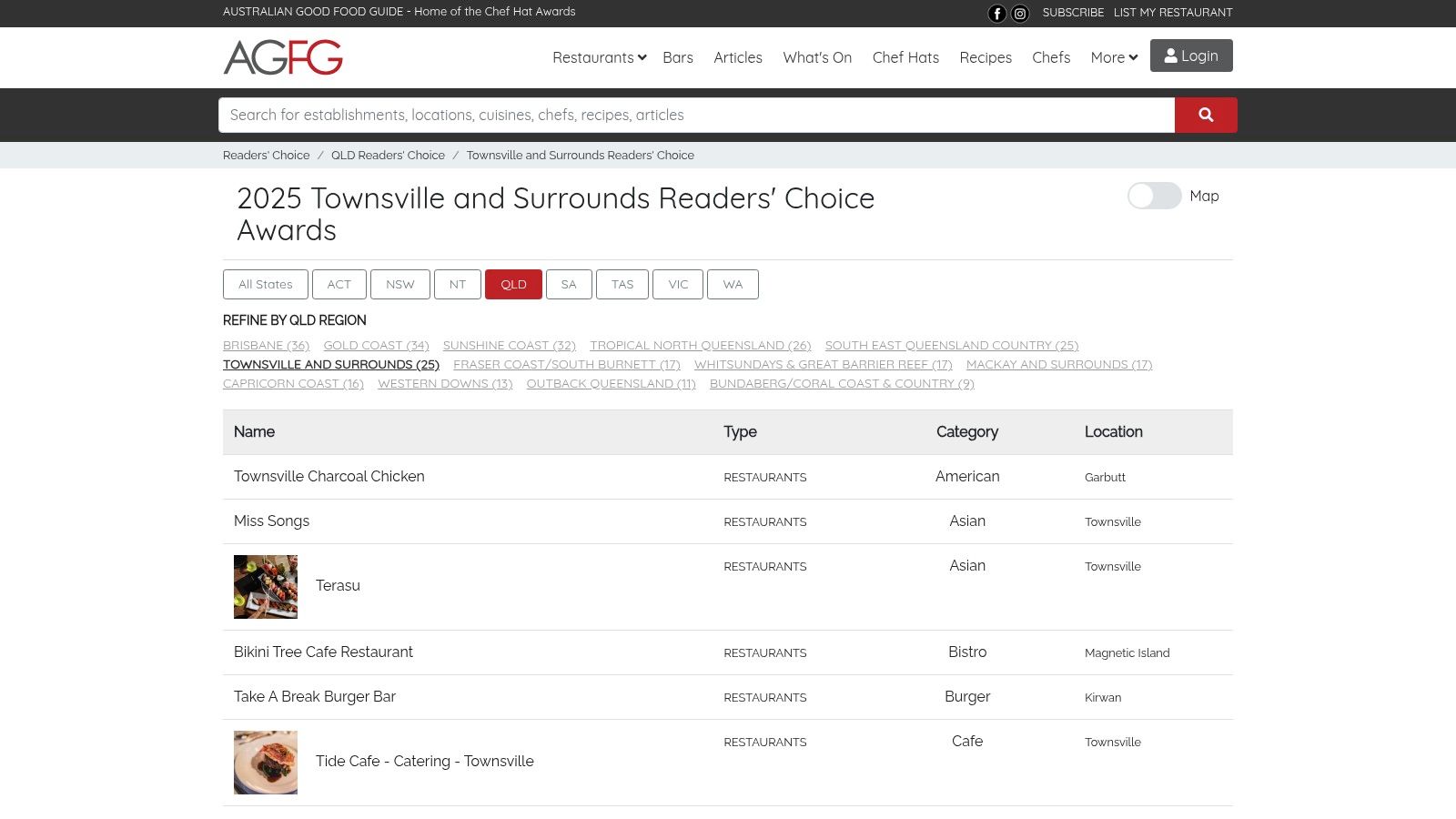The image size is (1456, 819).
Task: Choose the VIC state filter
Action: 678,284
